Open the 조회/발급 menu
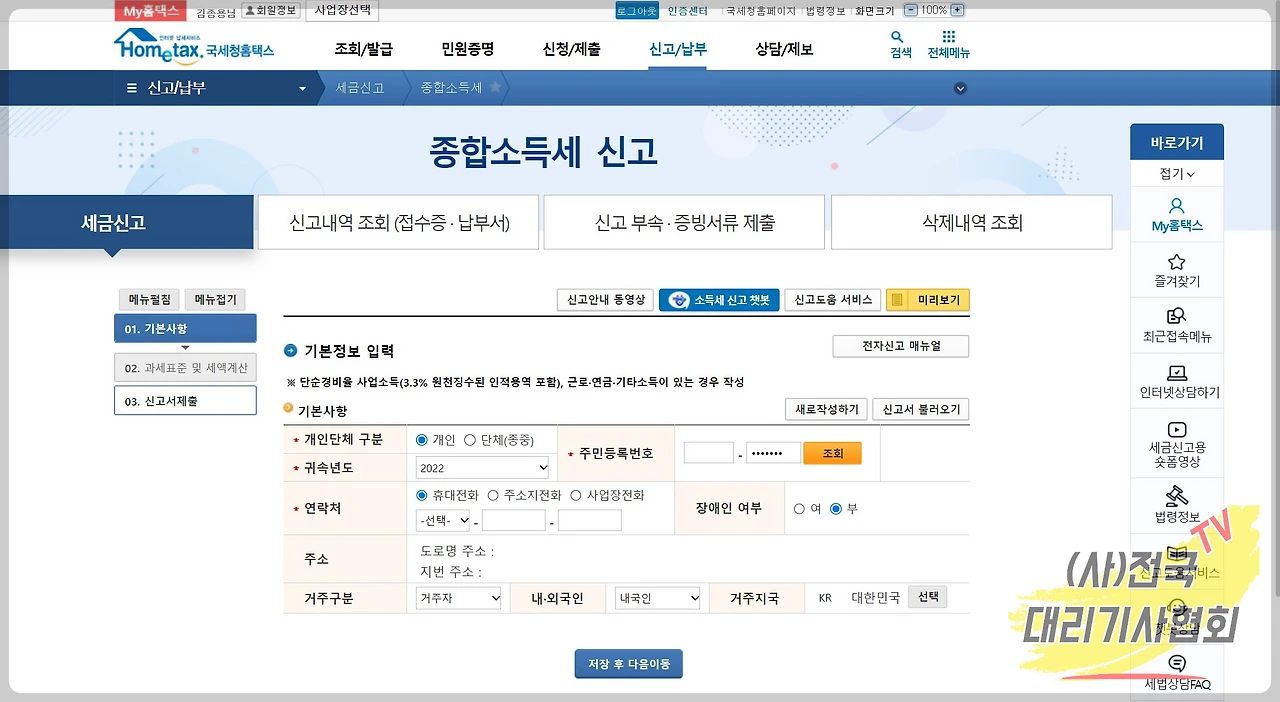The width and height of the screenshot is (1280, 702). pyautogui.click(x=363, y=49)
